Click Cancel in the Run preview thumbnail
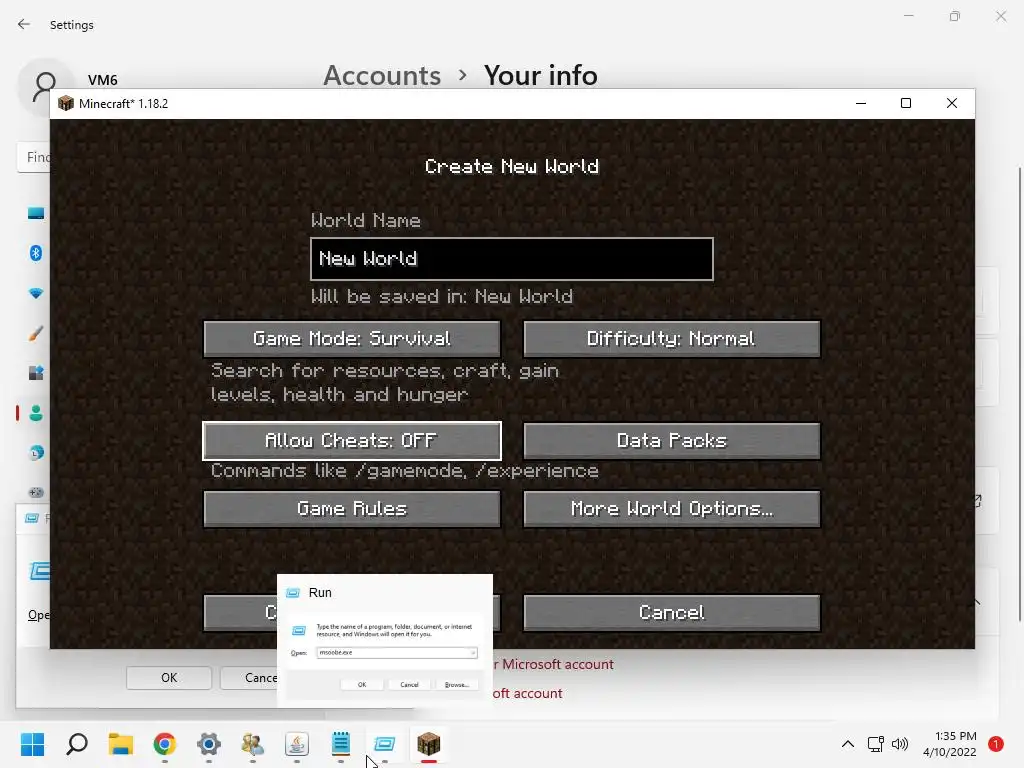This screenshot has height=768, width=1024. 409,684
